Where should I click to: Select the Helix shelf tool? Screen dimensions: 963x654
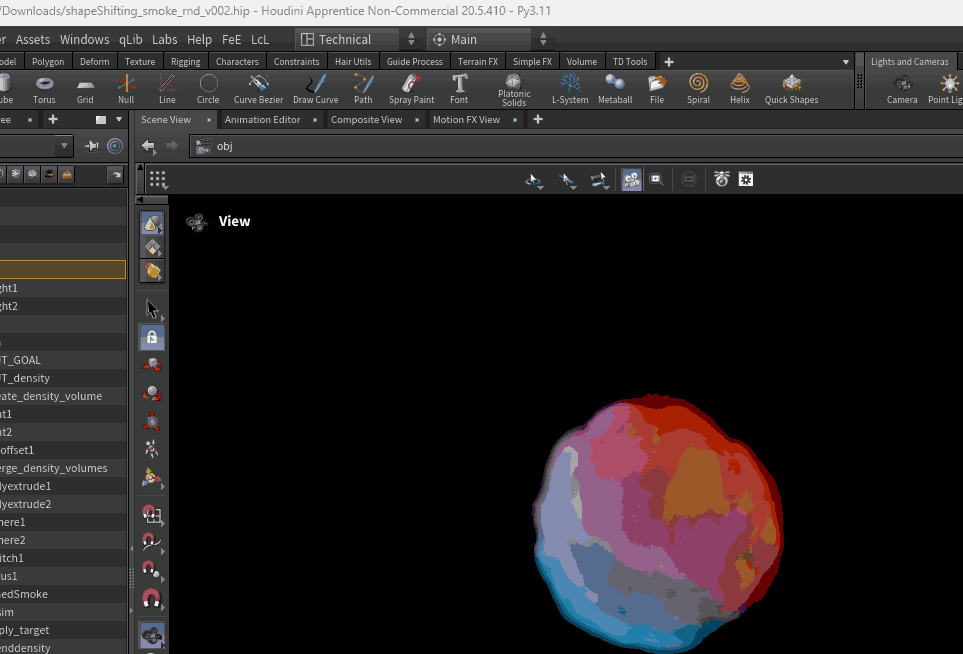[x=740, y=88]
